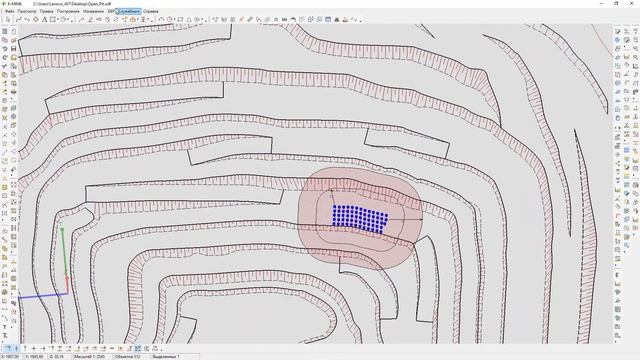Open the Правка menu
The width and height of the screenshot is (640, 360).
coord(47,11)
